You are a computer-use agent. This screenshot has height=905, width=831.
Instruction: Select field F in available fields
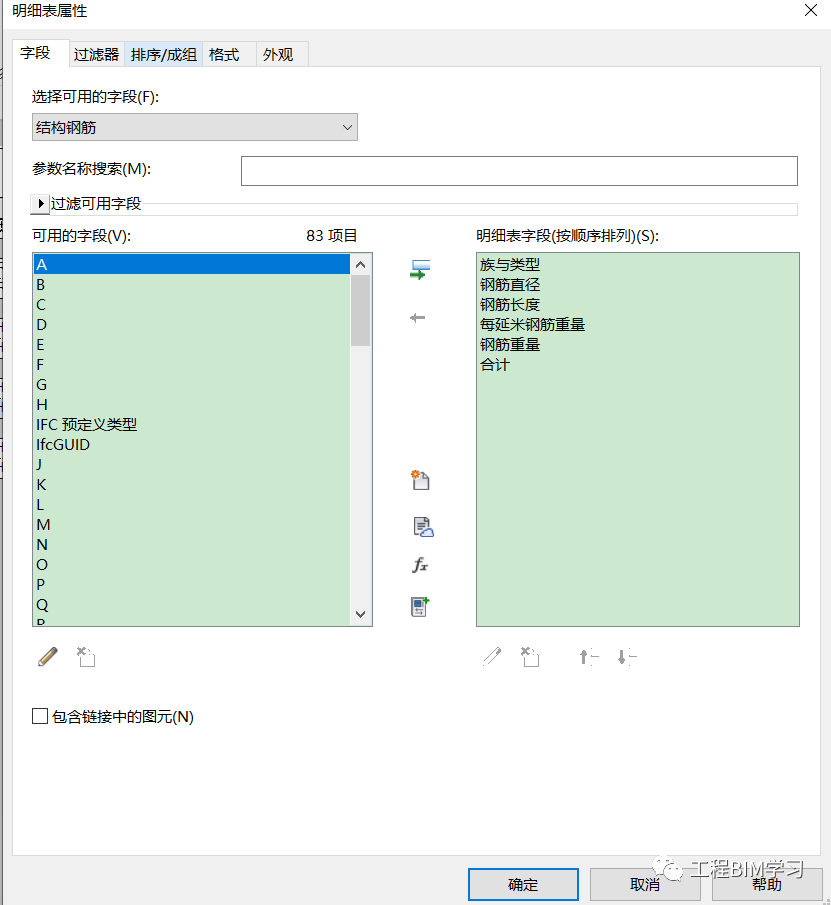[192, 365]
